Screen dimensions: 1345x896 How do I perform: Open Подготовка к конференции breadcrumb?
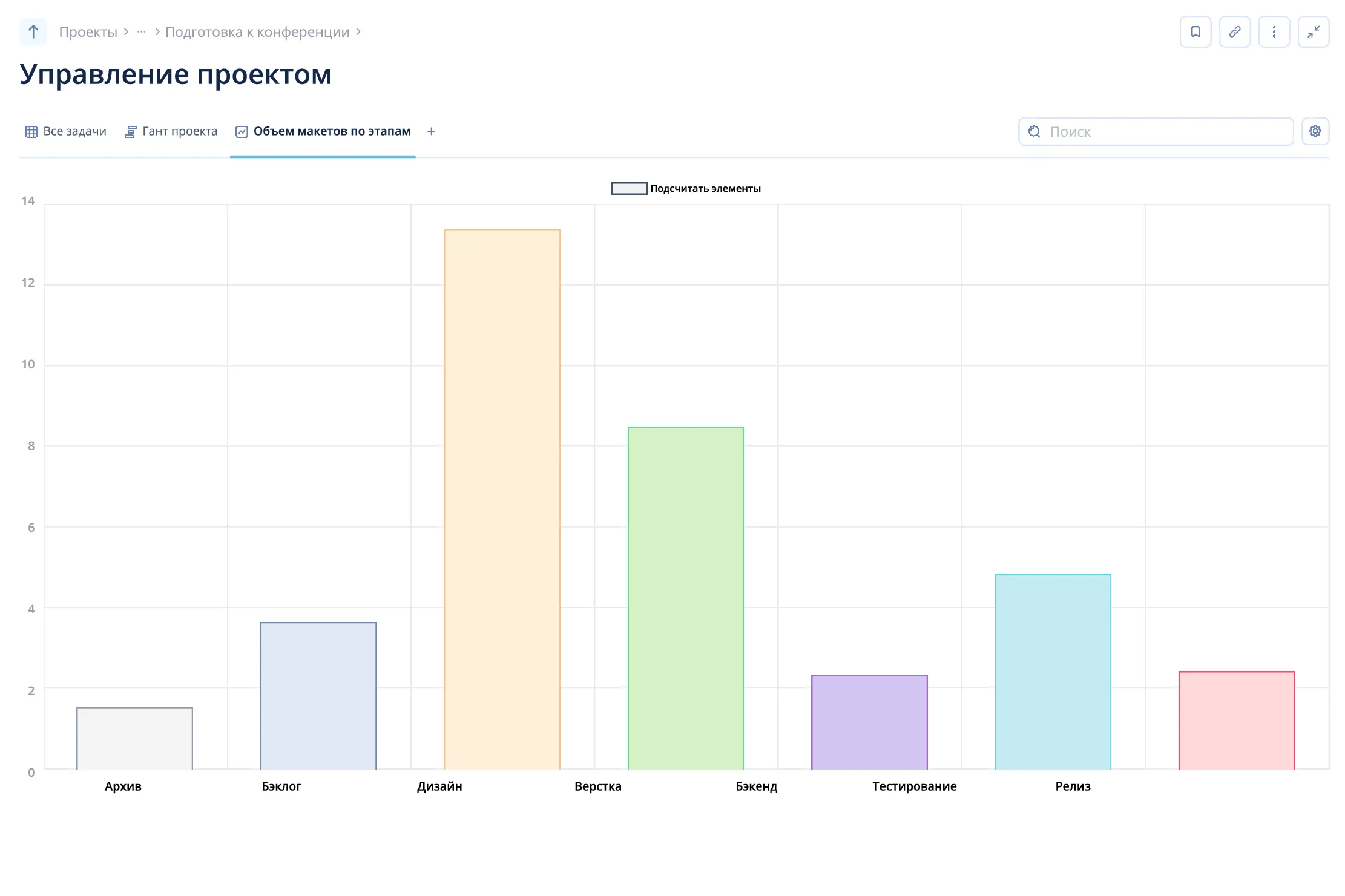tap(257, 32)
